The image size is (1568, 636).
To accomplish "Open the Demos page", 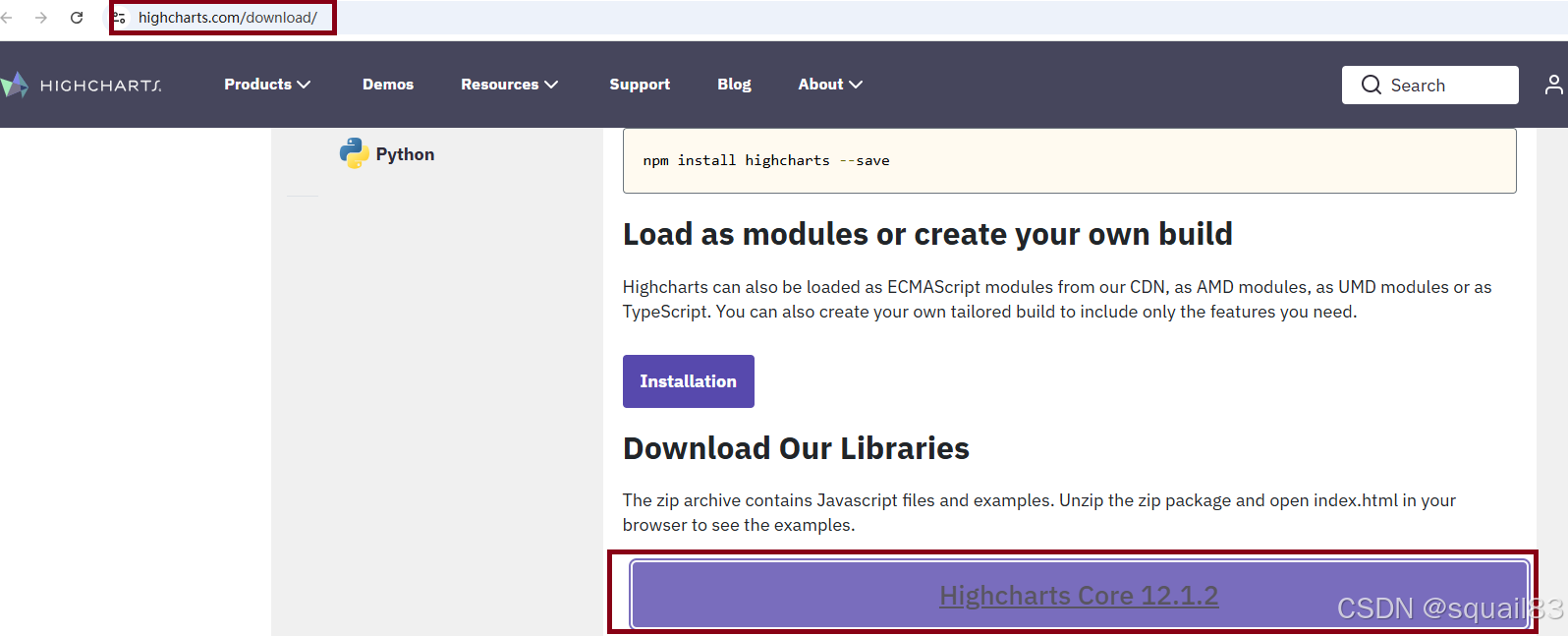I will [x=388, y=85].
